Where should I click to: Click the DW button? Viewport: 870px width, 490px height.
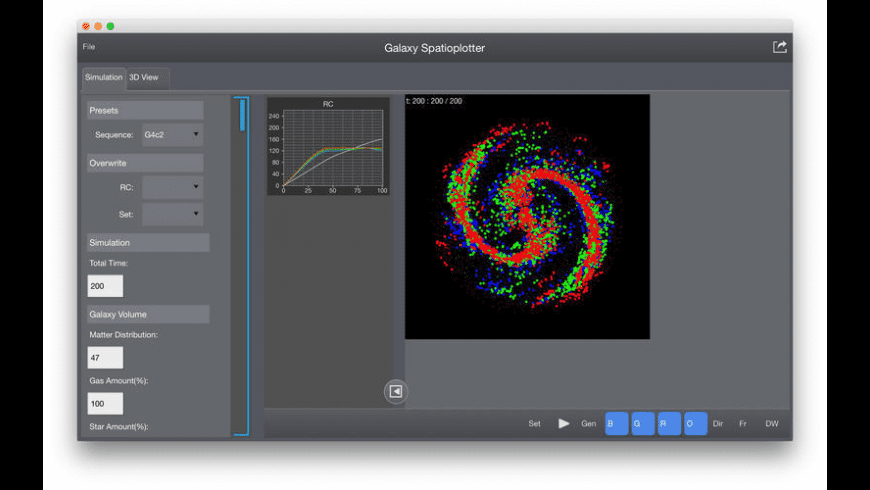pyautogui.click(x=771, y=424)
